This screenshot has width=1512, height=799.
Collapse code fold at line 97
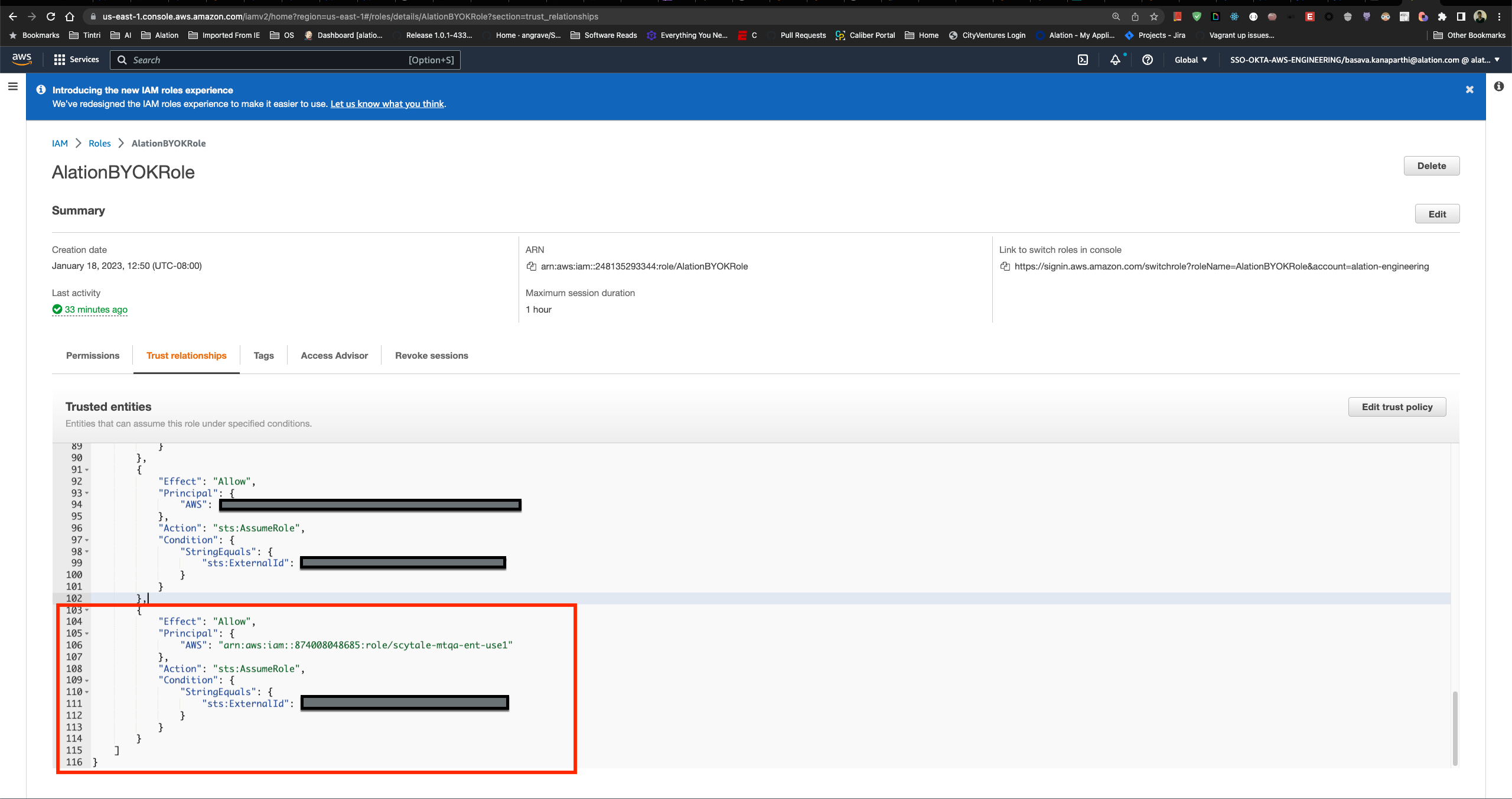pos(87,540)
